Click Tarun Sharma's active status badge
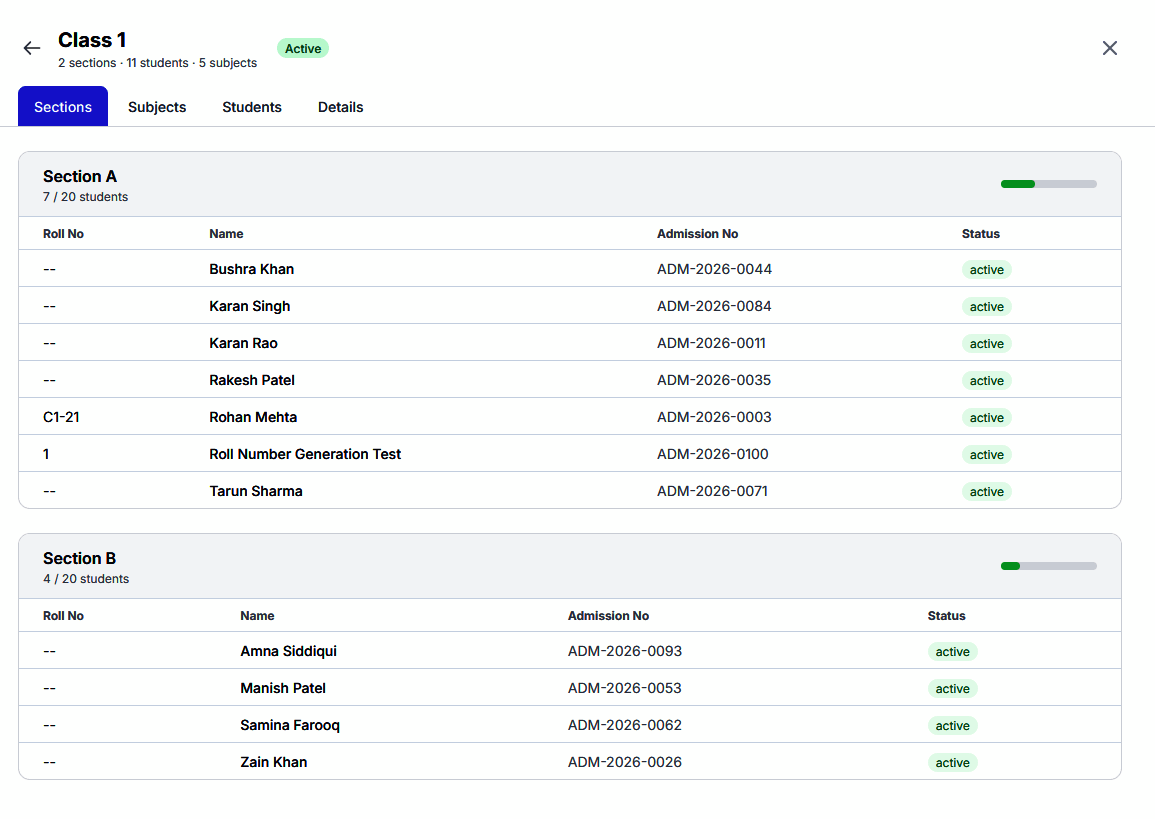This screenshot has height=819, width=1155. [986, 491]
